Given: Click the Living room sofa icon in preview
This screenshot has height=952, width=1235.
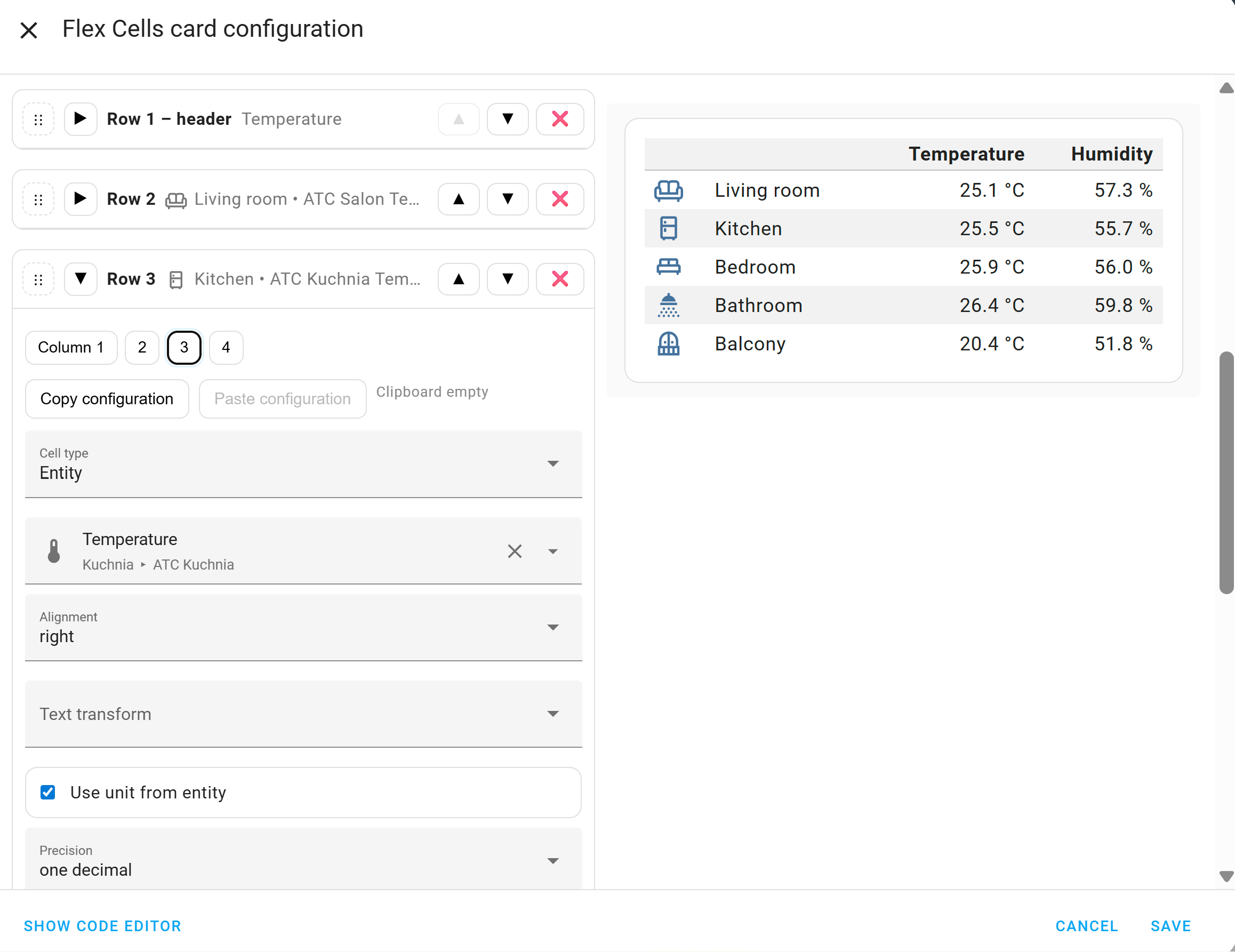Looking at the screenshot, I should click(x=668, y=190).
